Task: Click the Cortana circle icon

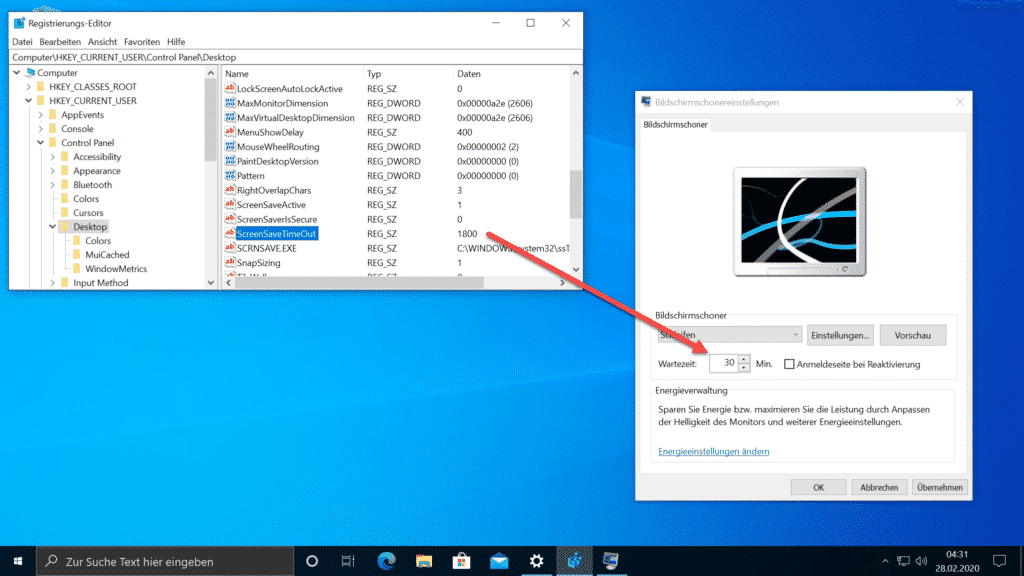Action: (312, 561)
